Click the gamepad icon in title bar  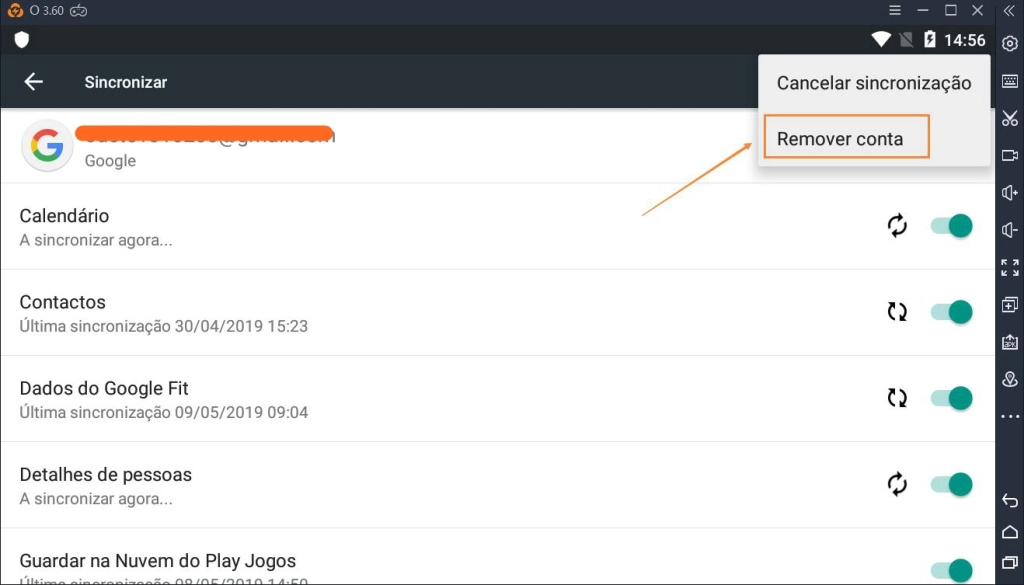click(x=79, y=11)
